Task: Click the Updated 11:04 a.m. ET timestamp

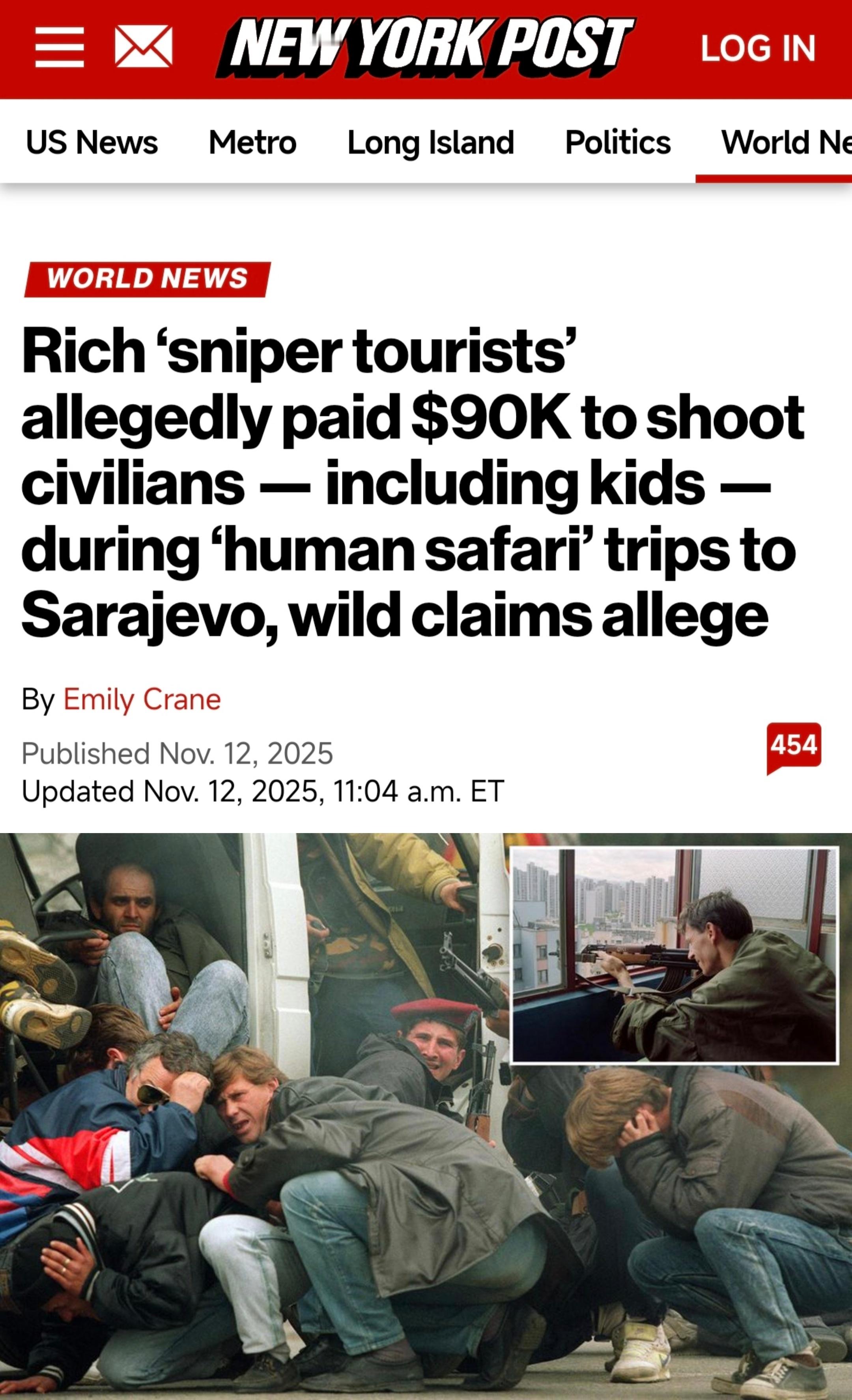Action: coord(263,791)
